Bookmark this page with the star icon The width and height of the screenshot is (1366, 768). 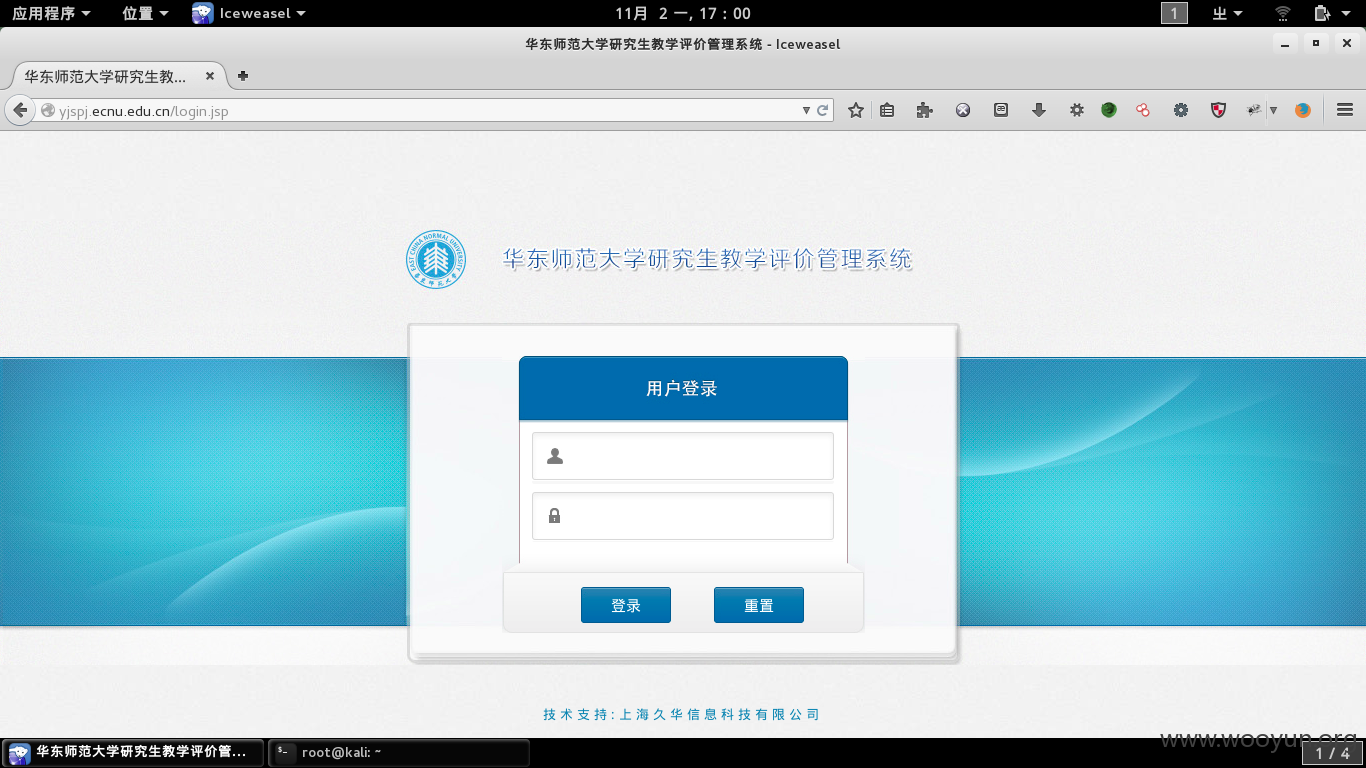[x=856, y=110]
